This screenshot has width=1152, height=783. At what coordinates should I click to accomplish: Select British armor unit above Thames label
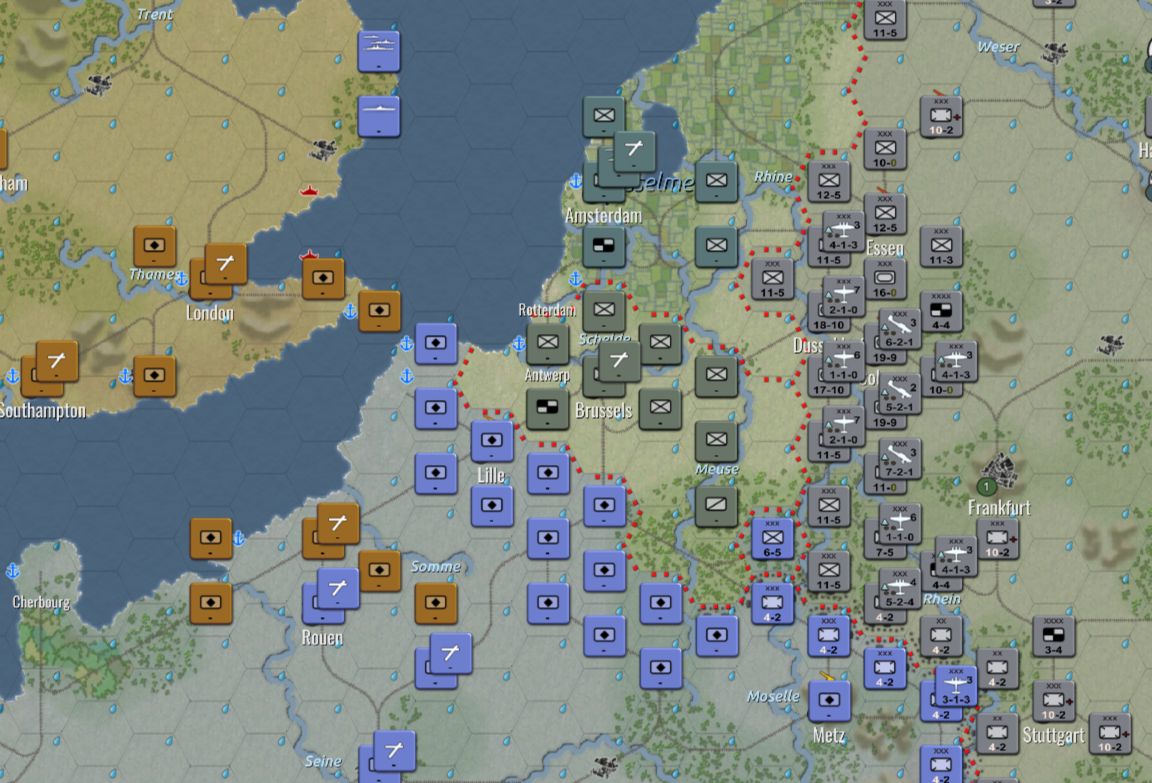(x=154, y=247)
